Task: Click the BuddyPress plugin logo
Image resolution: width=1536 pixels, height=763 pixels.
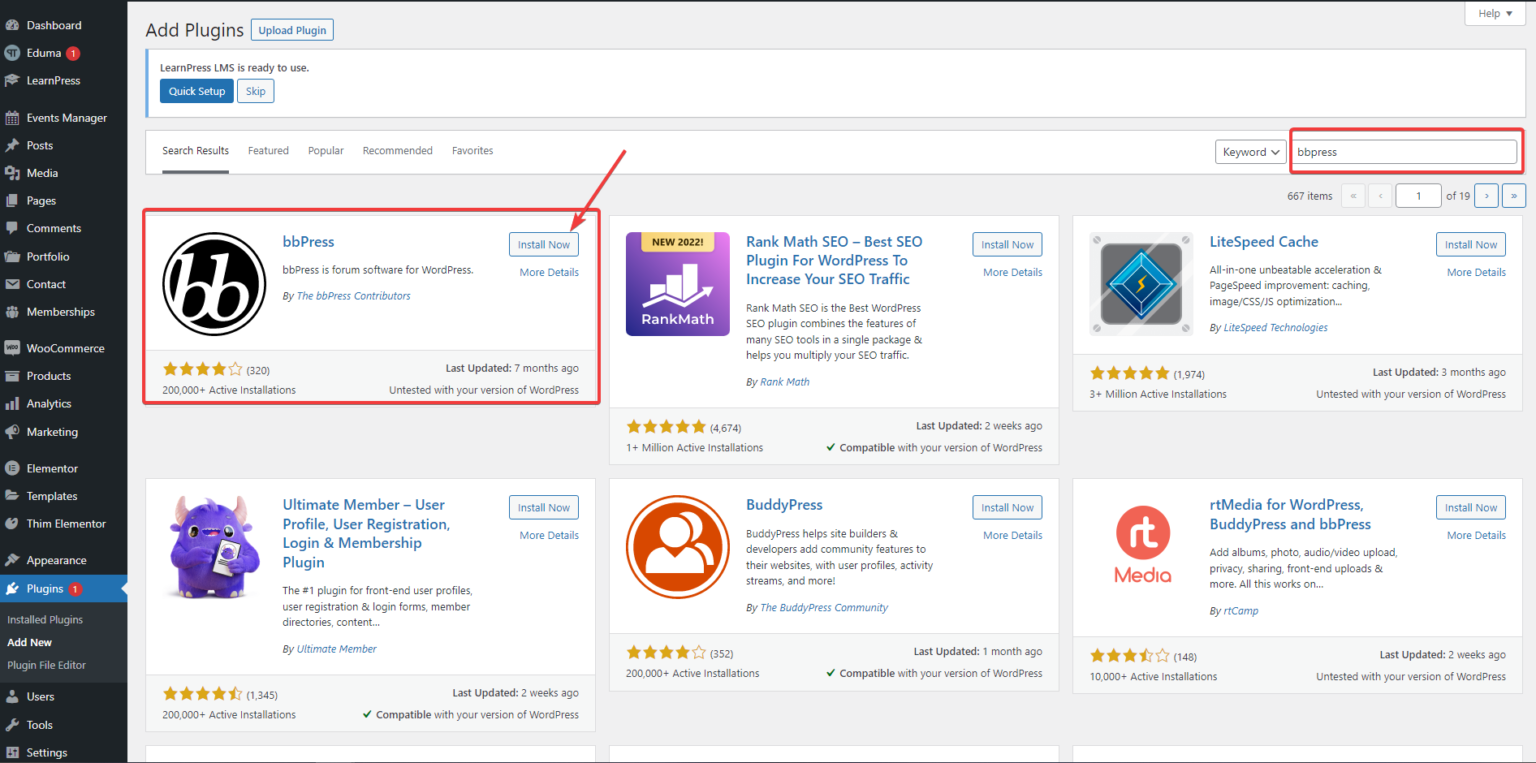Action: click(678, 547)
